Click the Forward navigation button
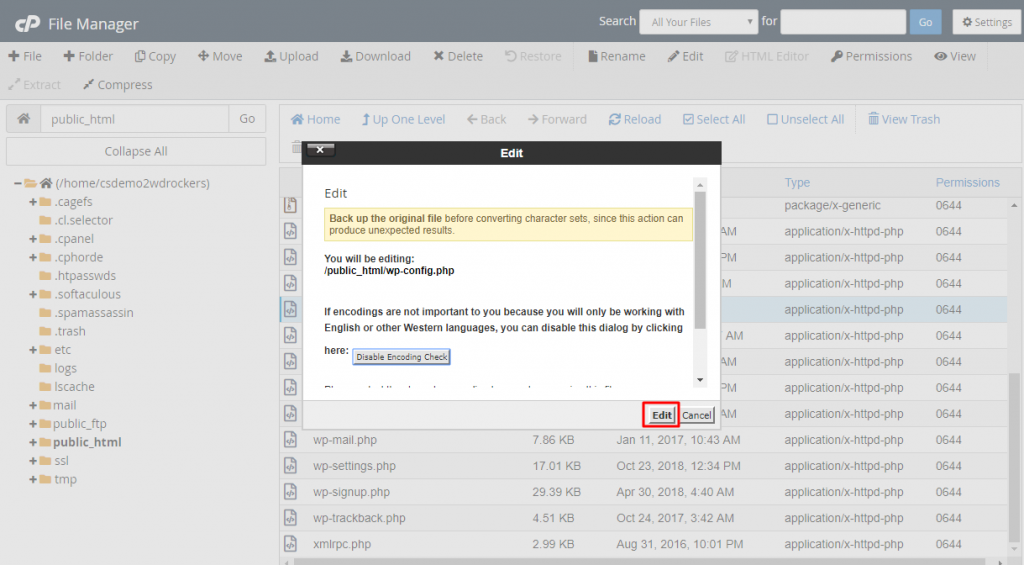Screen dimensions: 1024x565 pos(557,119)
